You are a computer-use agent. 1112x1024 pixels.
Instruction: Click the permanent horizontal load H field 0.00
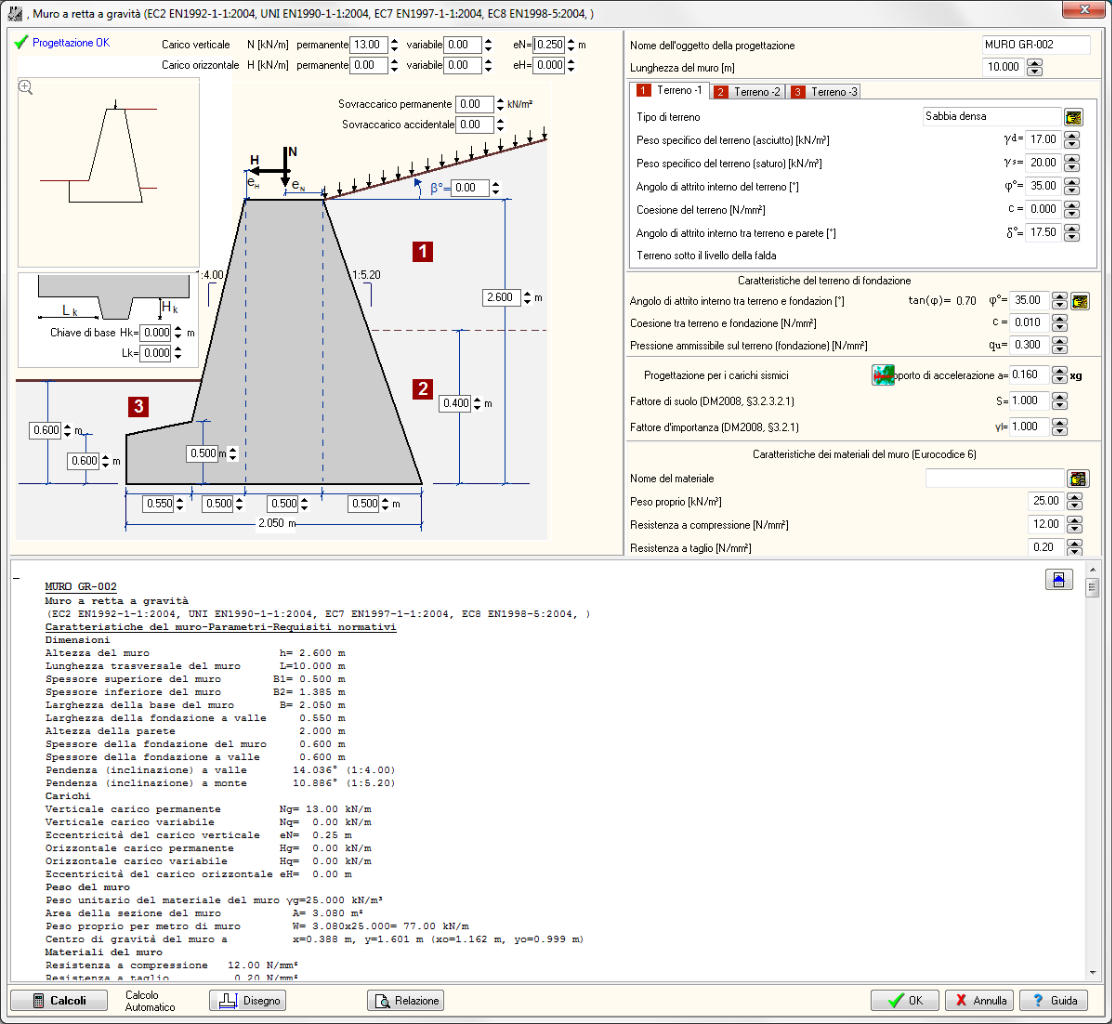click(x=369, y=65)
